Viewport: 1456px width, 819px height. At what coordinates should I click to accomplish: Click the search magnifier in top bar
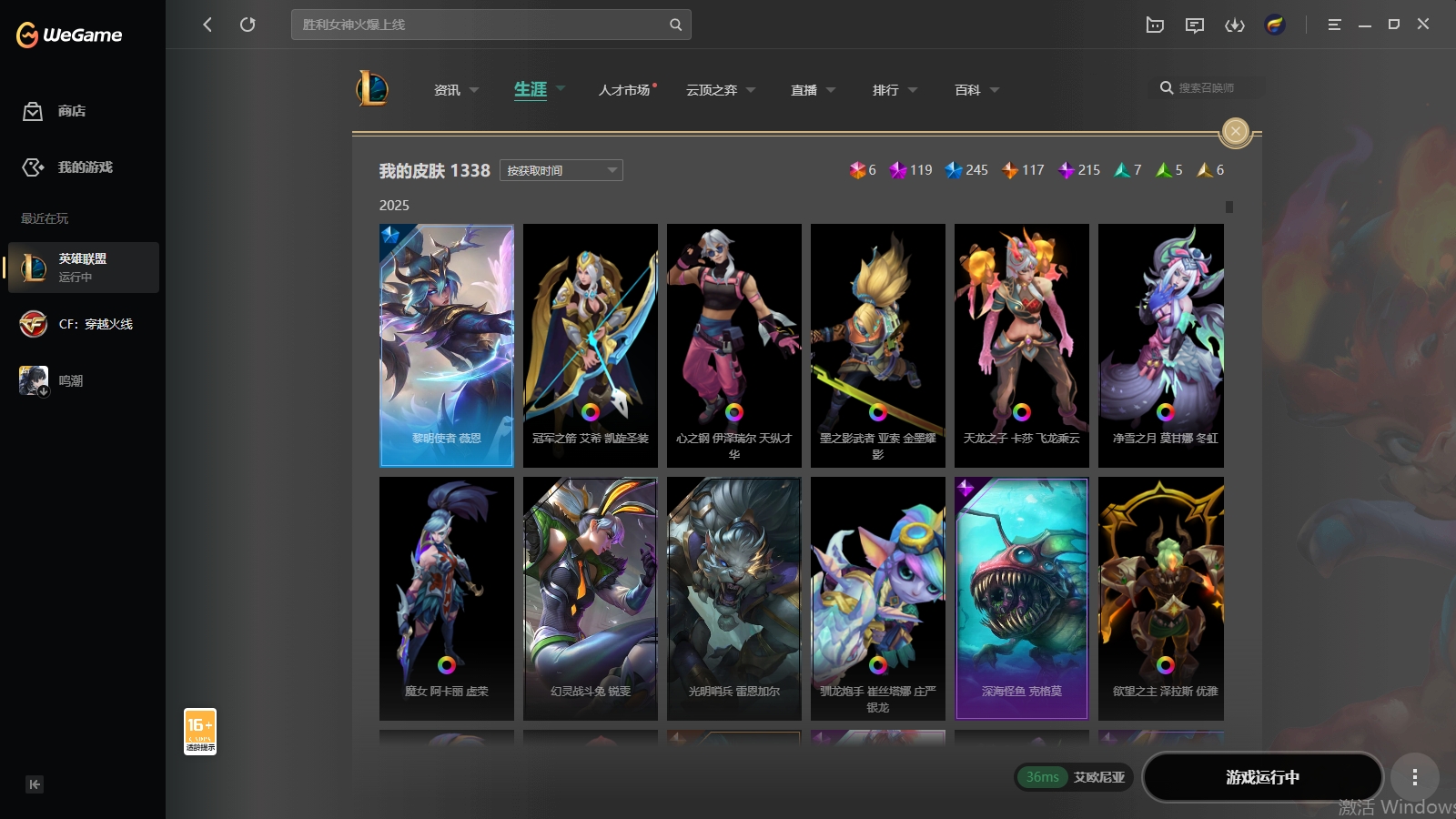pos(675,25)
